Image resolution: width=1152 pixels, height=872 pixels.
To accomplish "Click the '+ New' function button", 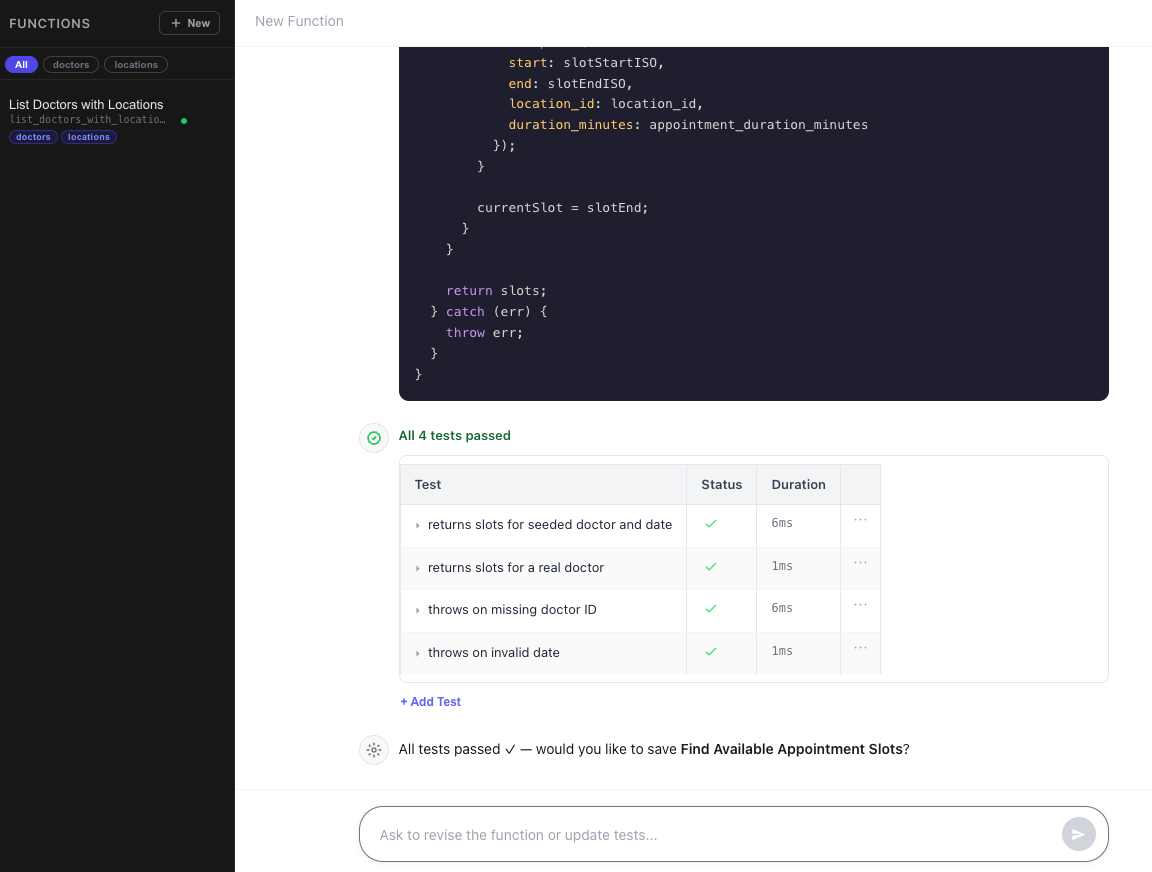I will pos(189,22).
